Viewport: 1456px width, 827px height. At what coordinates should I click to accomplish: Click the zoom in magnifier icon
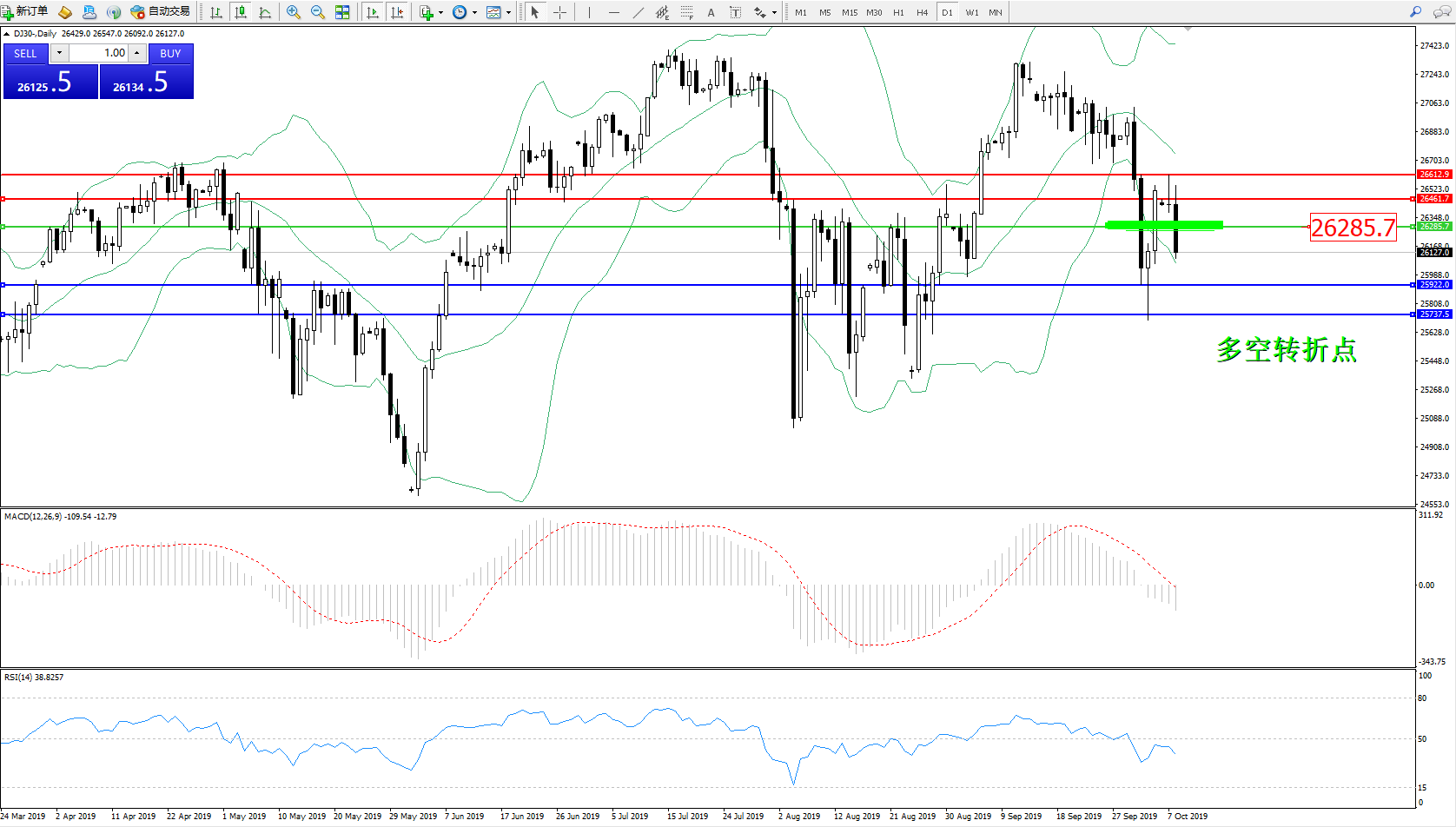click(294, 12)
